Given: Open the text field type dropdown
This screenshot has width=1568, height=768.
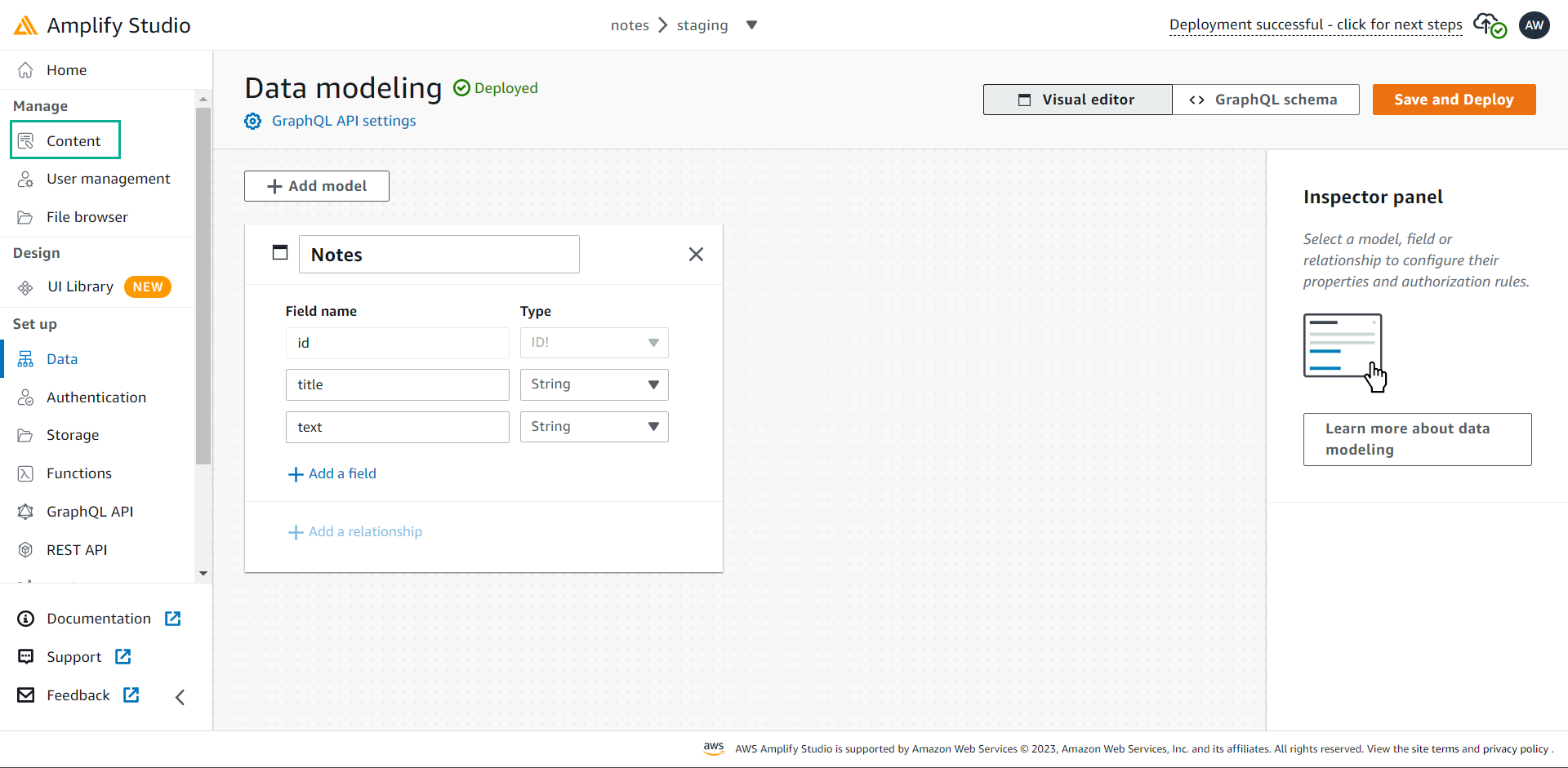Looking at the screenshot, I should tap(595, 427).
